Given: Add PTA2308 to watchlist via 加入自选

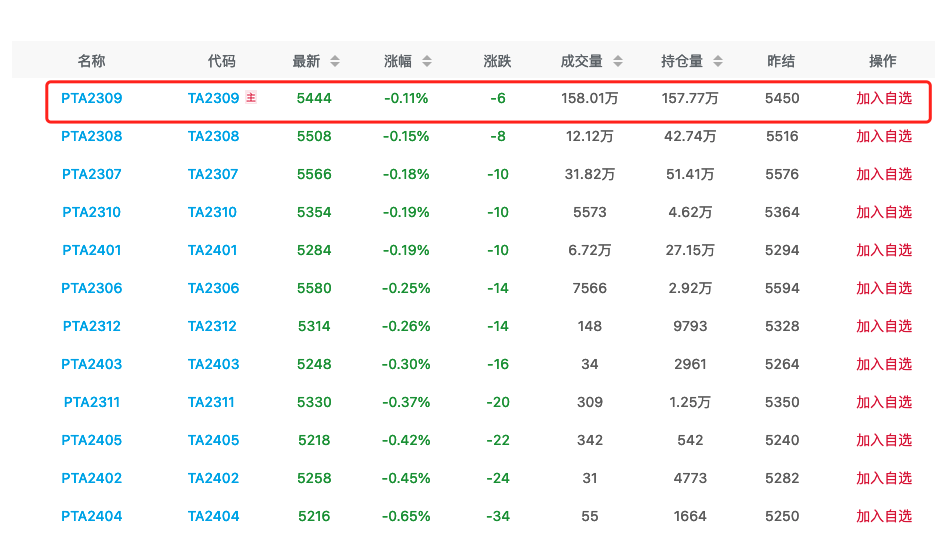Looking at the screenshot, I should pos(884,136).
